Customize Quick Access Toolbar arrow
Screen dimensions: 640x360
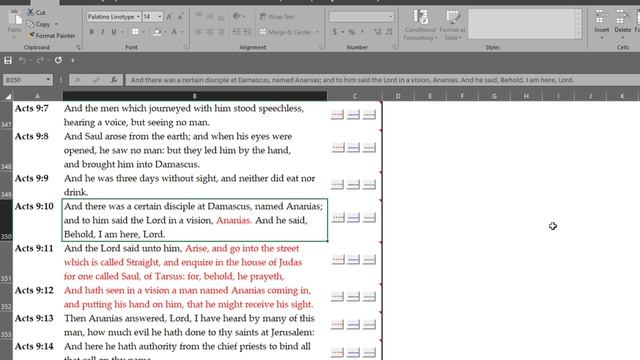[73, 60]
